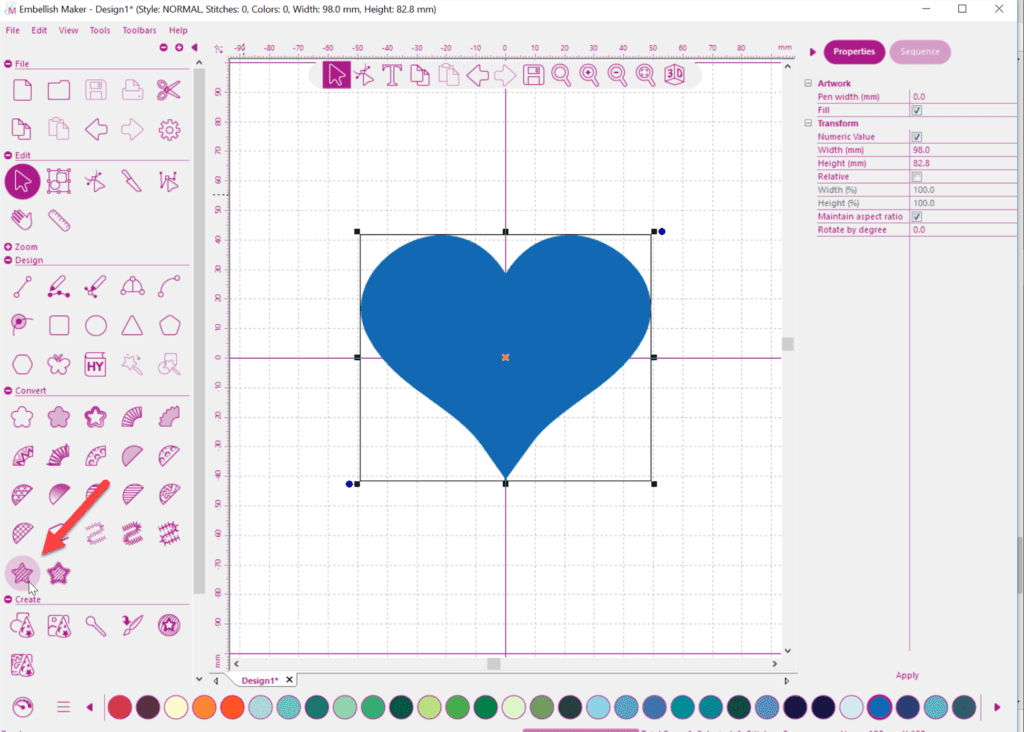This screenshot has width=1024, height=732.
Task: Select the triangle shape tool
Action: tap(132, 325)
